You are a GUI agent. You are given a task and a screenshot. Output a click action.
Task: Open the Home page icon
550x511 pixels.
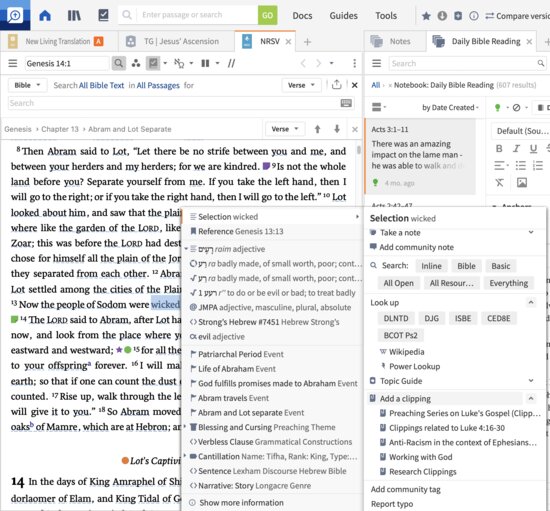(x=45, y=15)
